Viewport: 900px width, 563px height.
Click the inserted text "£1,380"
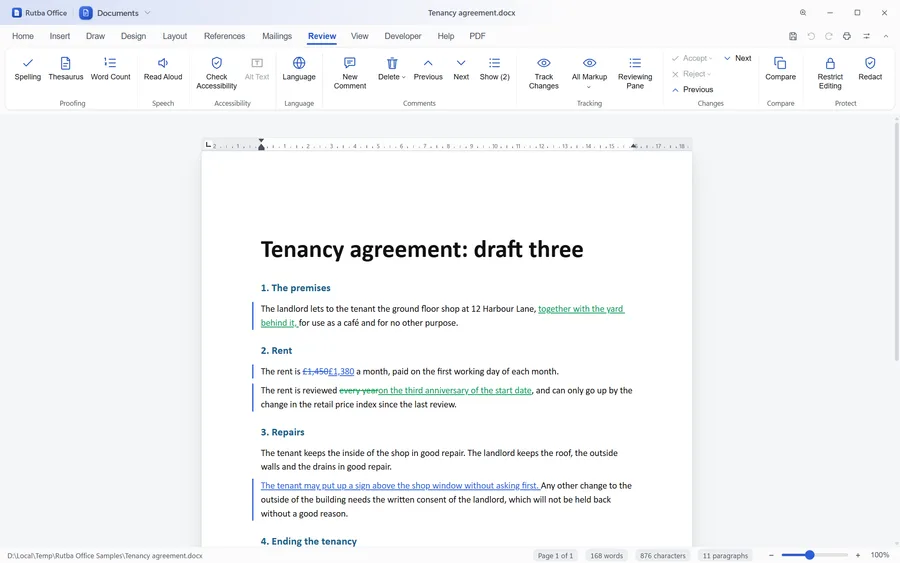pos(341,371)
